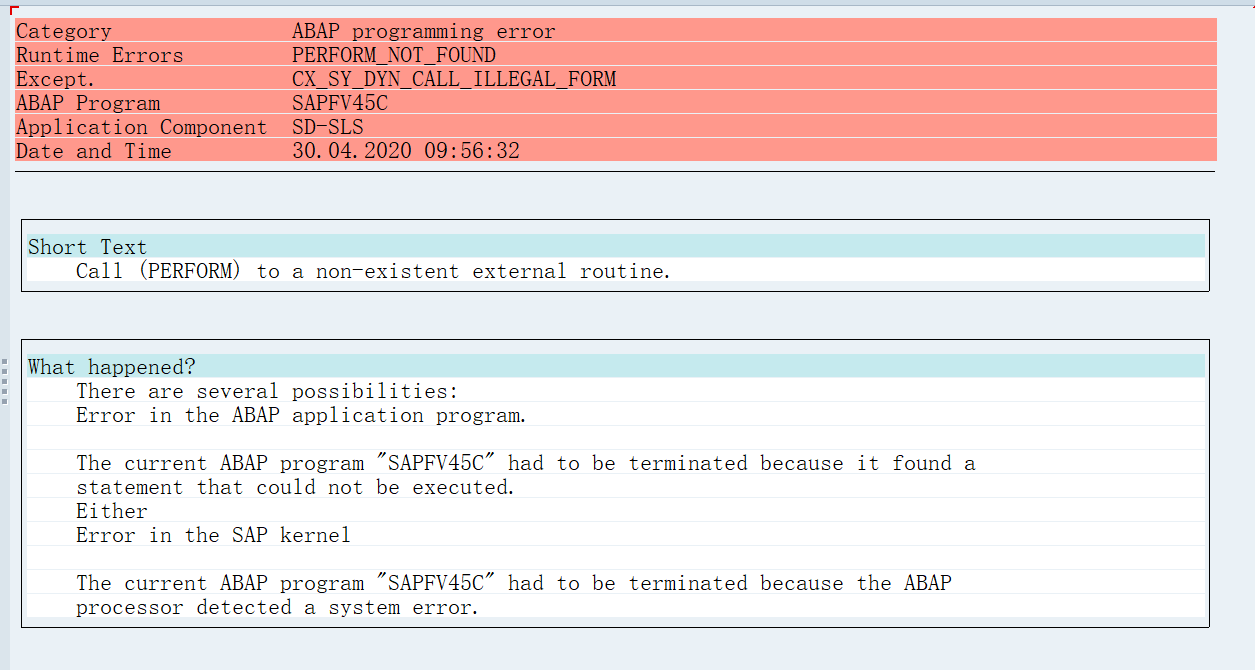Click the SD-SLS application component value

(x=328, y=127)
